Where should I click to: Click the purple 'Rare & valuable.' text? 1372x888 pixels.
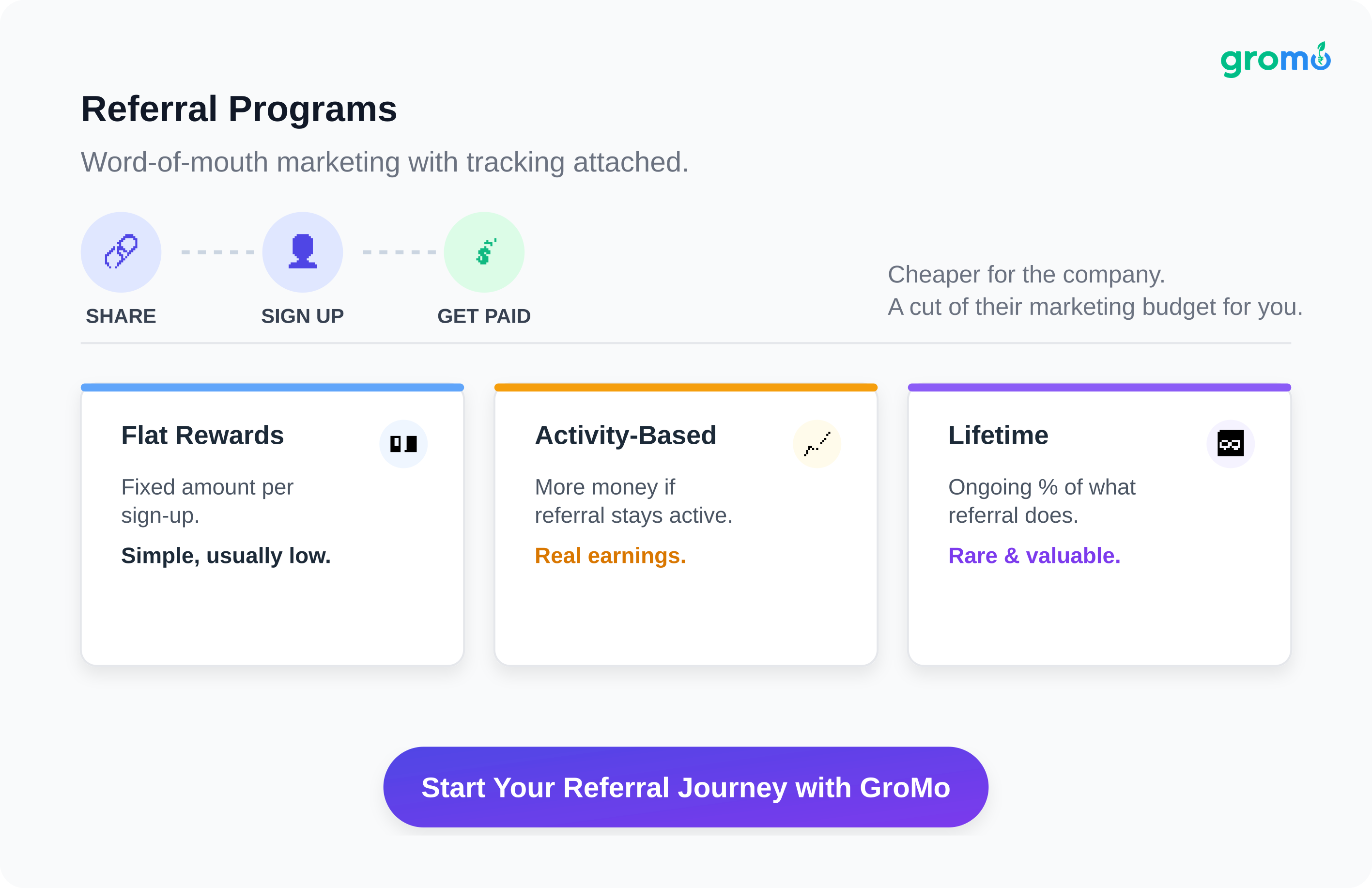click(1034, 556)
